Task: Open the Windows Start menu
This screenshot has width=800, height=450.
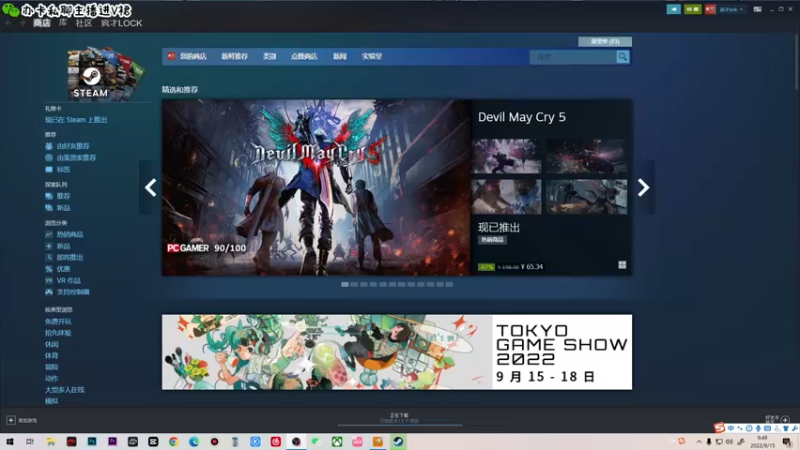Action: (x=10, y=442)
